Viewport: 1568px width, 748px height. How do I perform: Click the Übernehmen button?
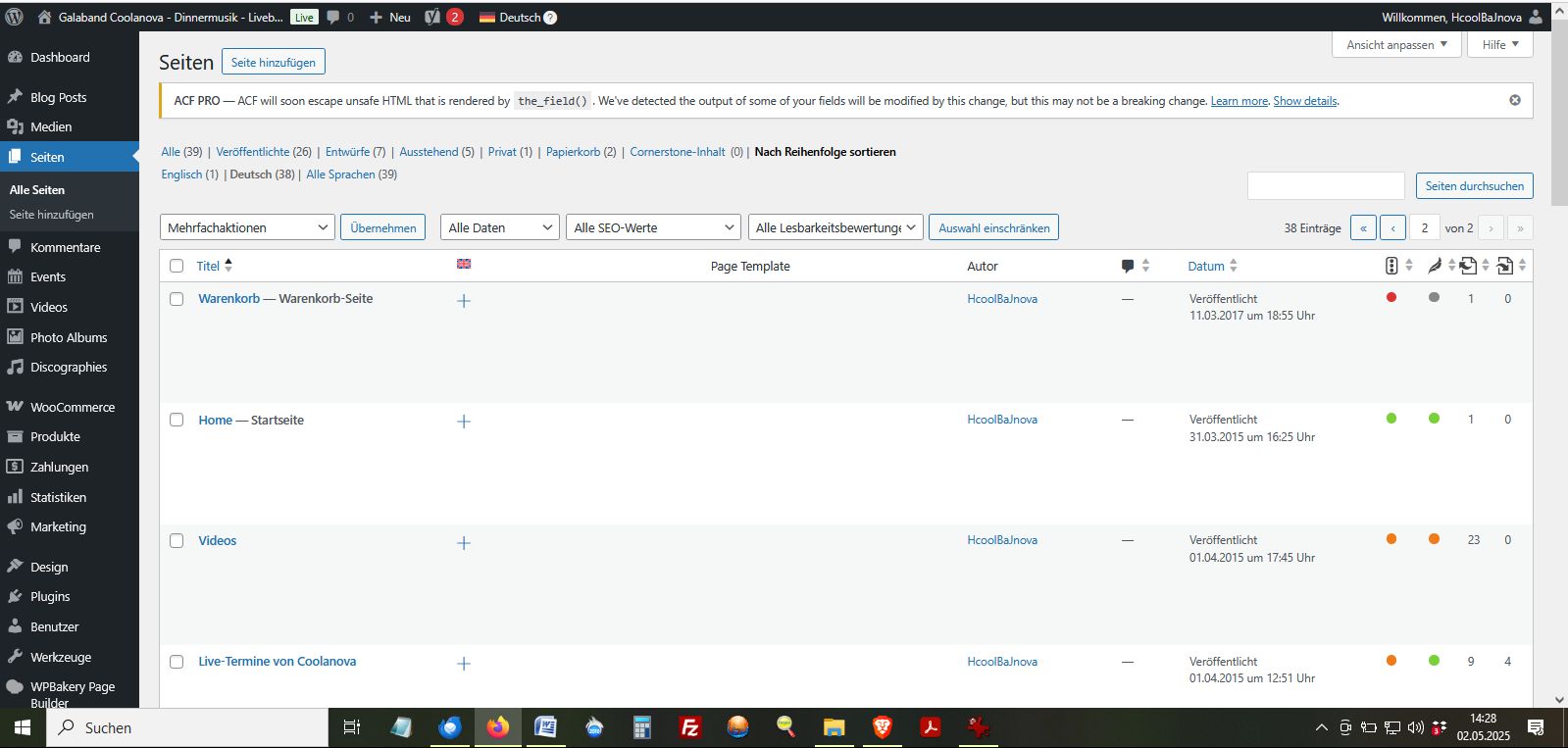[x=383, y=227]
